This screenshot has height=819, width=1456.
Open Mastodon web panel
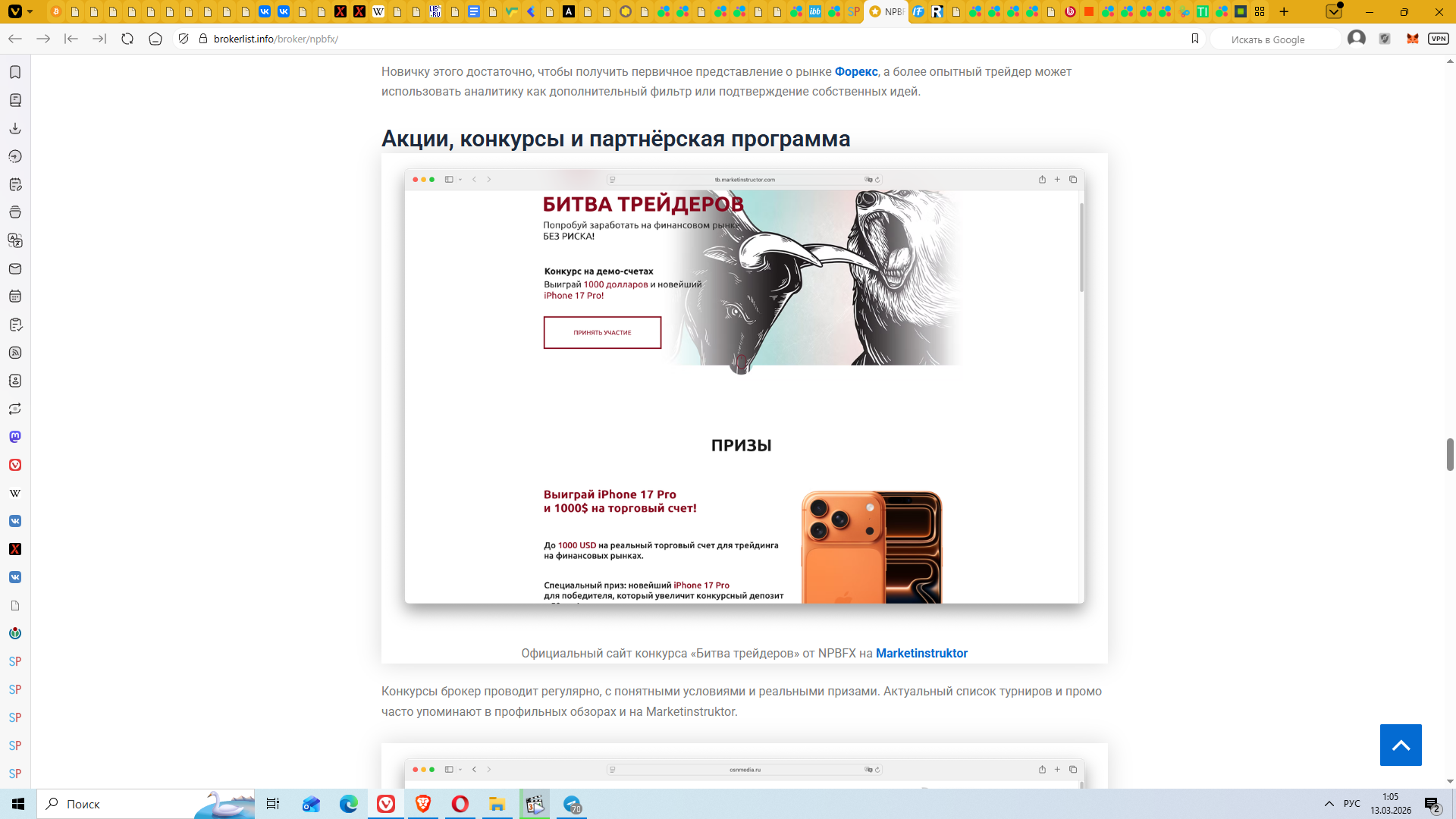tap(15, 437)
